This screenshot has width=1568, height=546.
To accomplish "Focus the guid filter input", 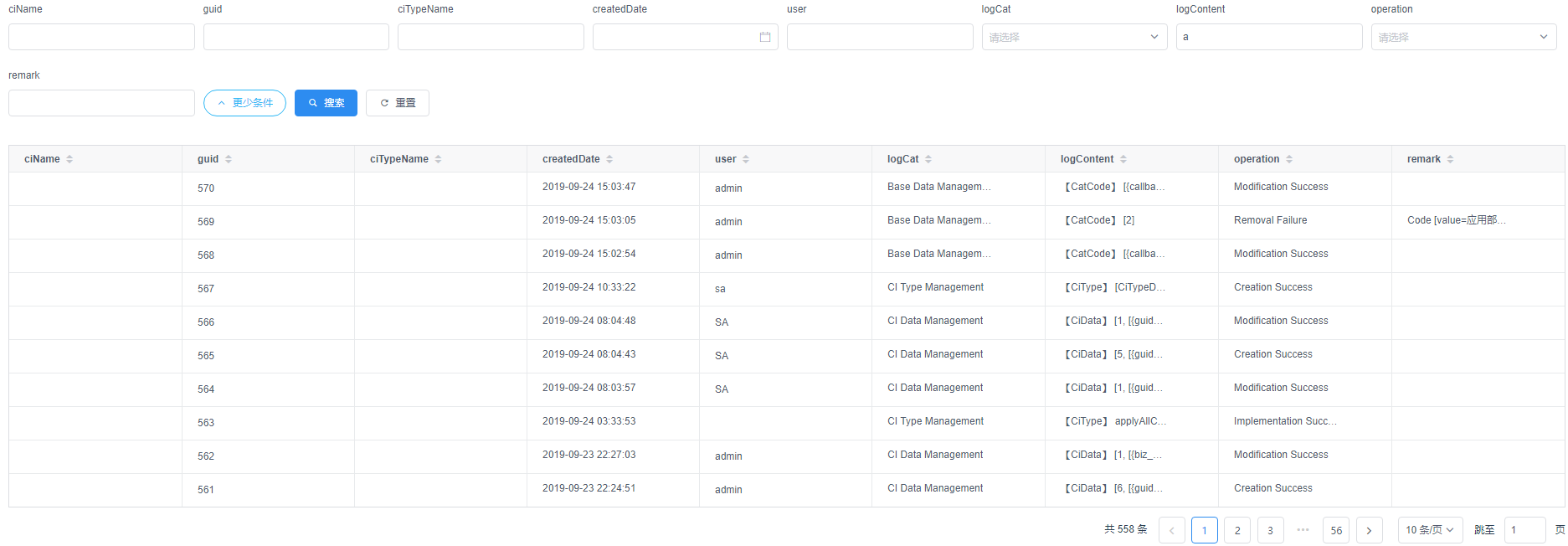I will pyautogui.click(x=296, y=37).
